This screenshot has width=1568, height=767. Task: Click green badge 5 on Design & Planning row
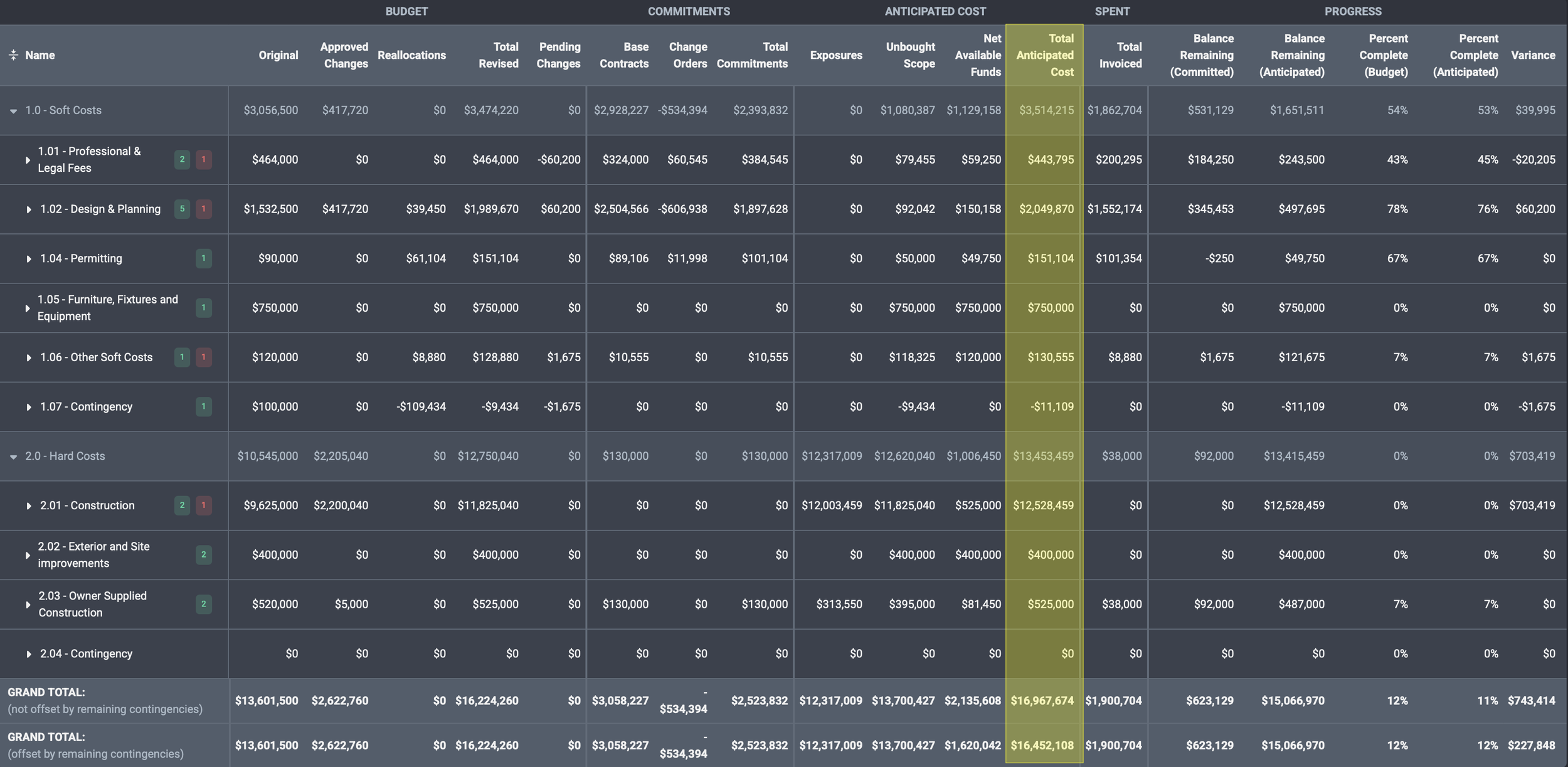tap(182, 209)
